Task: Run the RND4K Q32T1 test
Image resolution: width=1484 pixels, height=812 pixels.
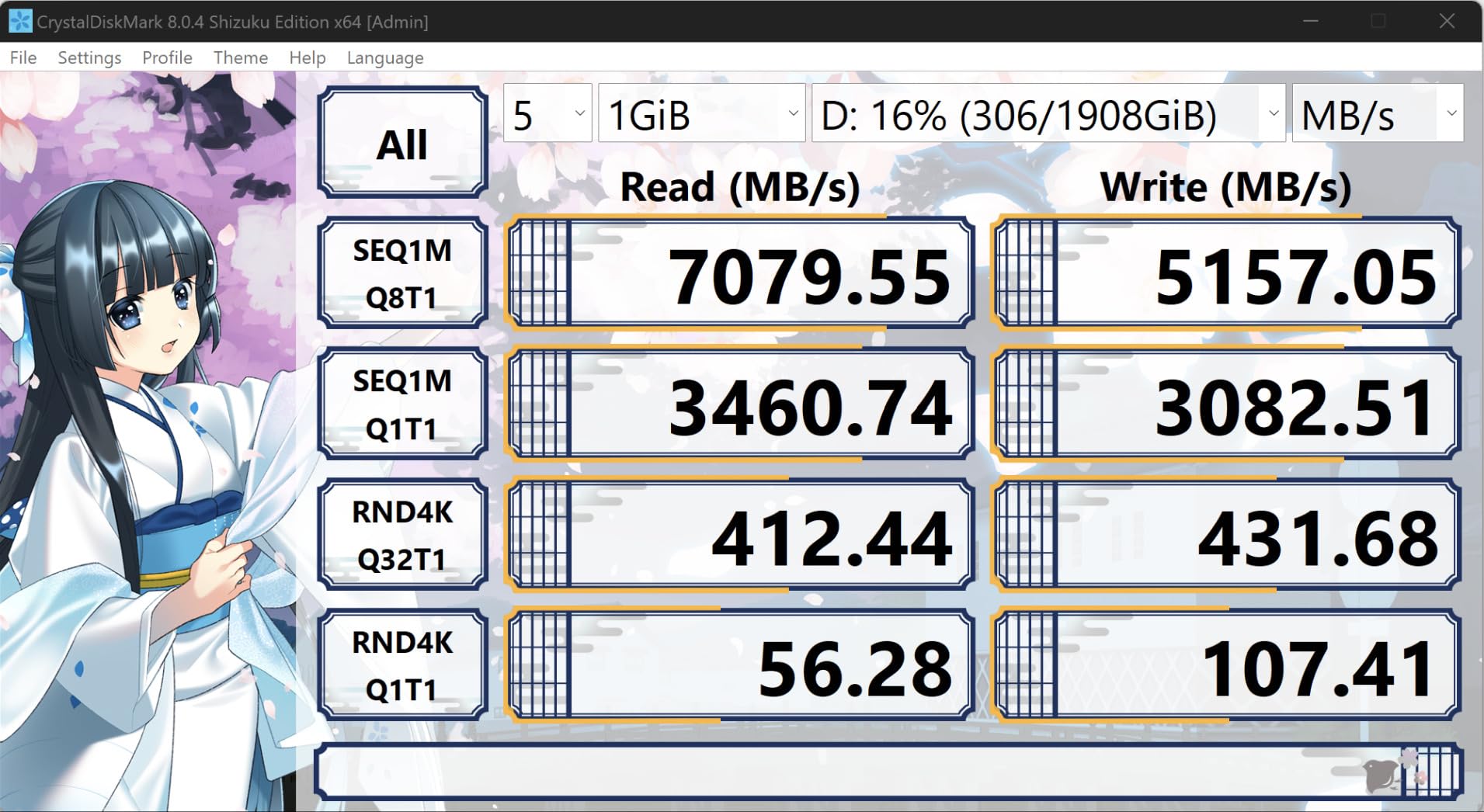Action: [x=402, y=533]
